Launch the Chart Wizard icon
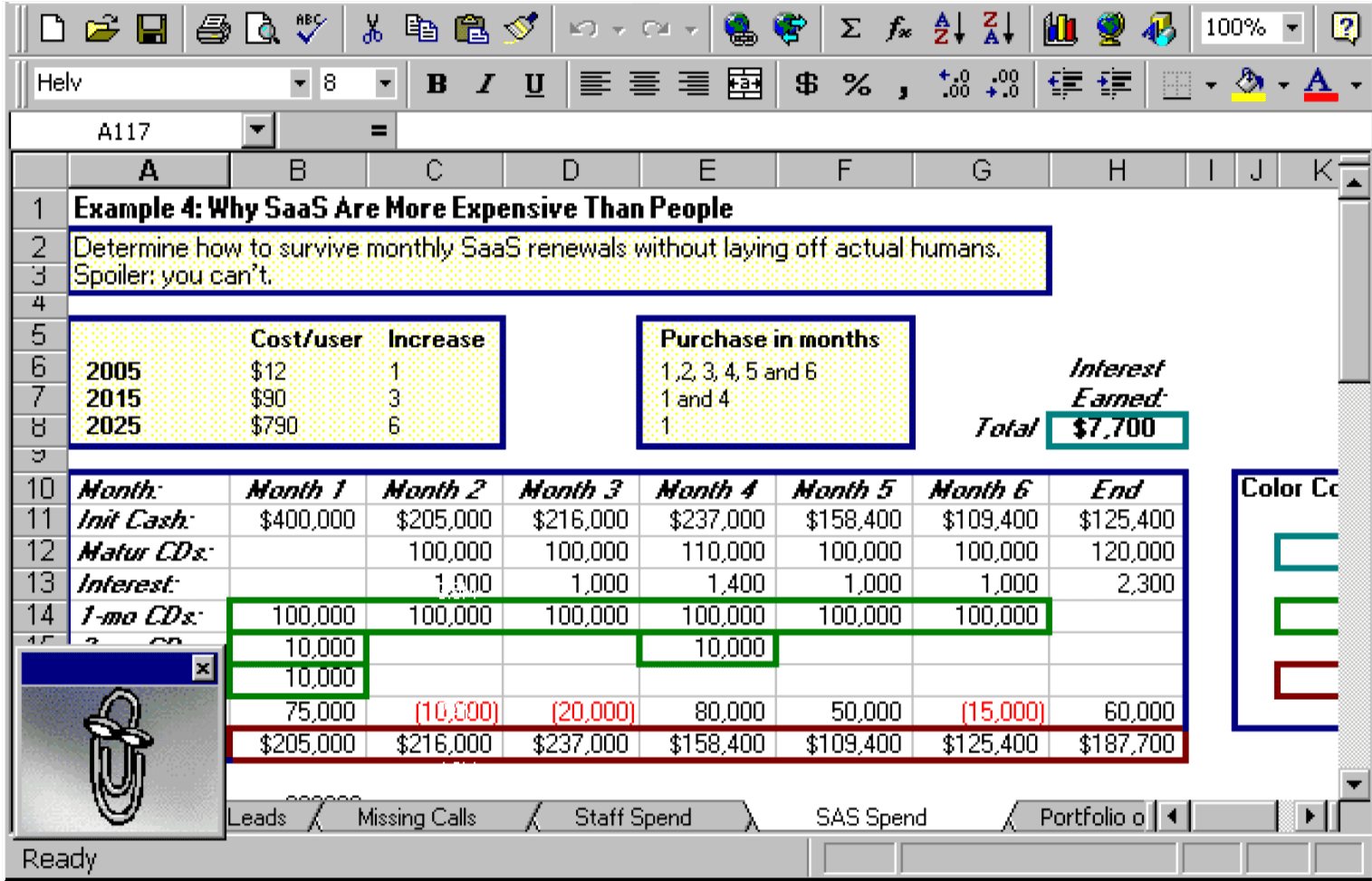This screenshot has height=881, width=1372. tap(1060, 29)
